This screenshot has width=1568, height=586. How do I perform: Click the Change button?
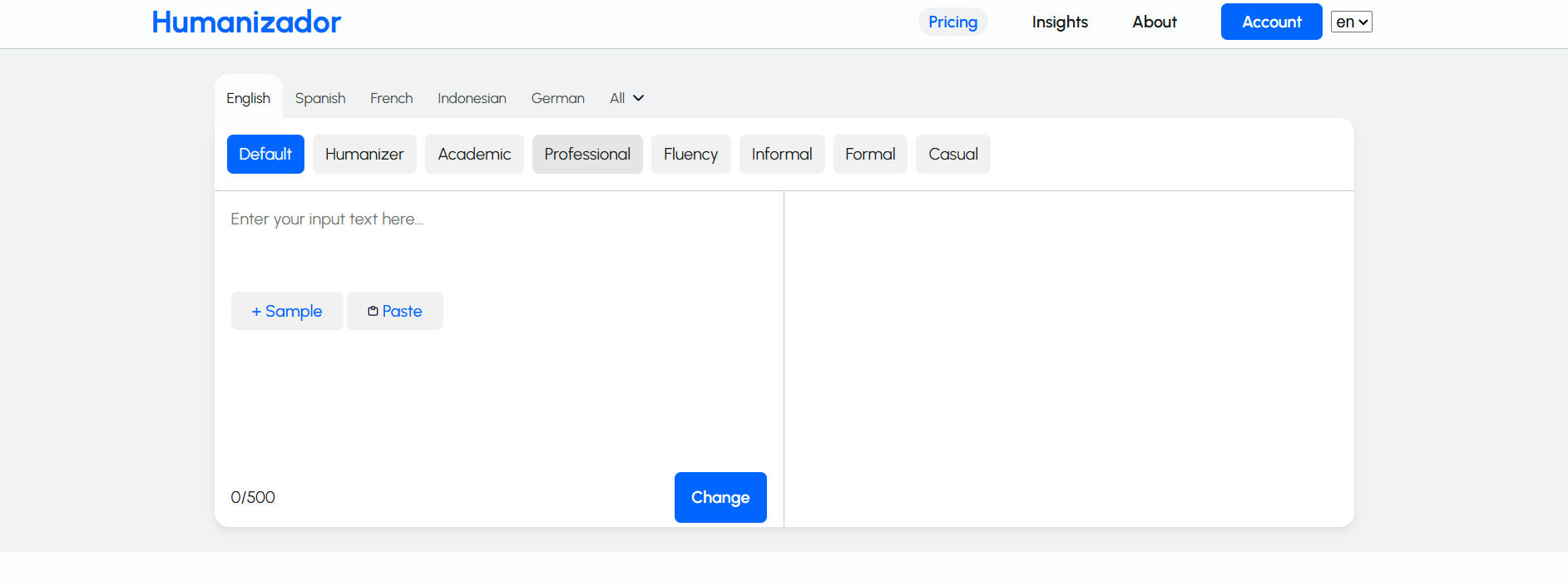720,497
